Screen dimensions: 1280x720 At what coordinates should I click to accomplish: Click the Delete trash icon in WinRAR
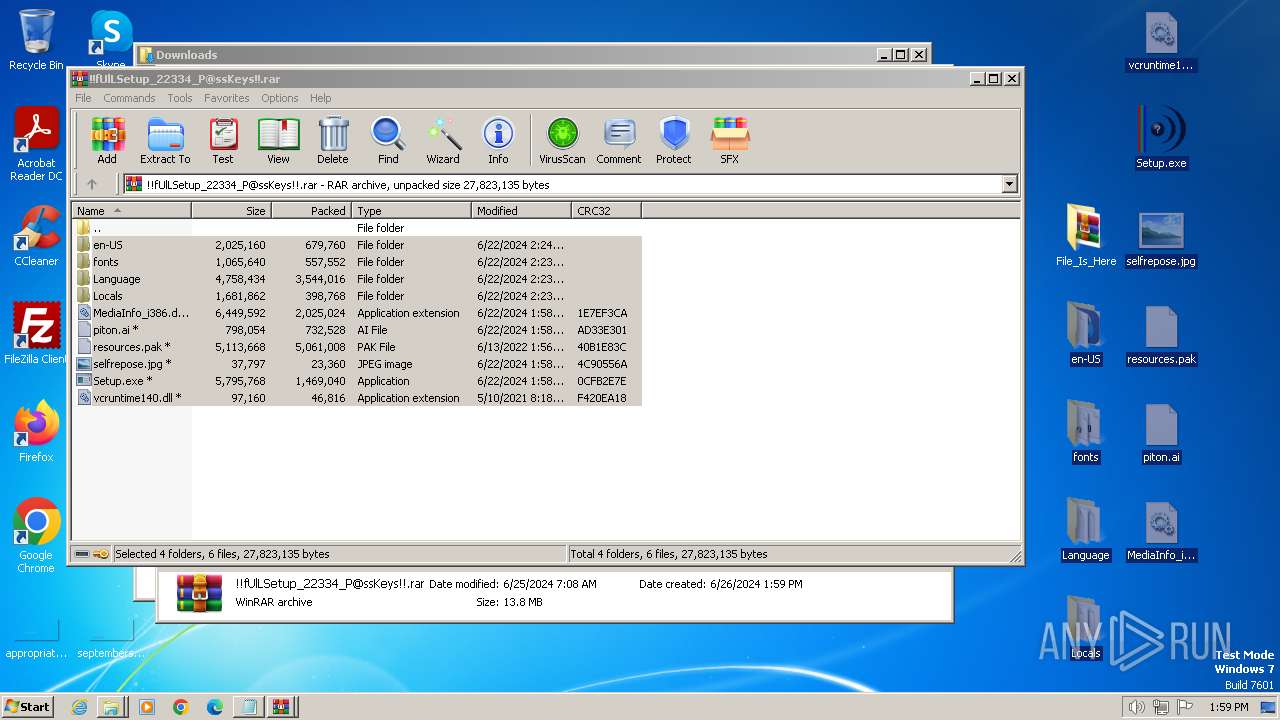pyautogui.click(x=333, y=140)
